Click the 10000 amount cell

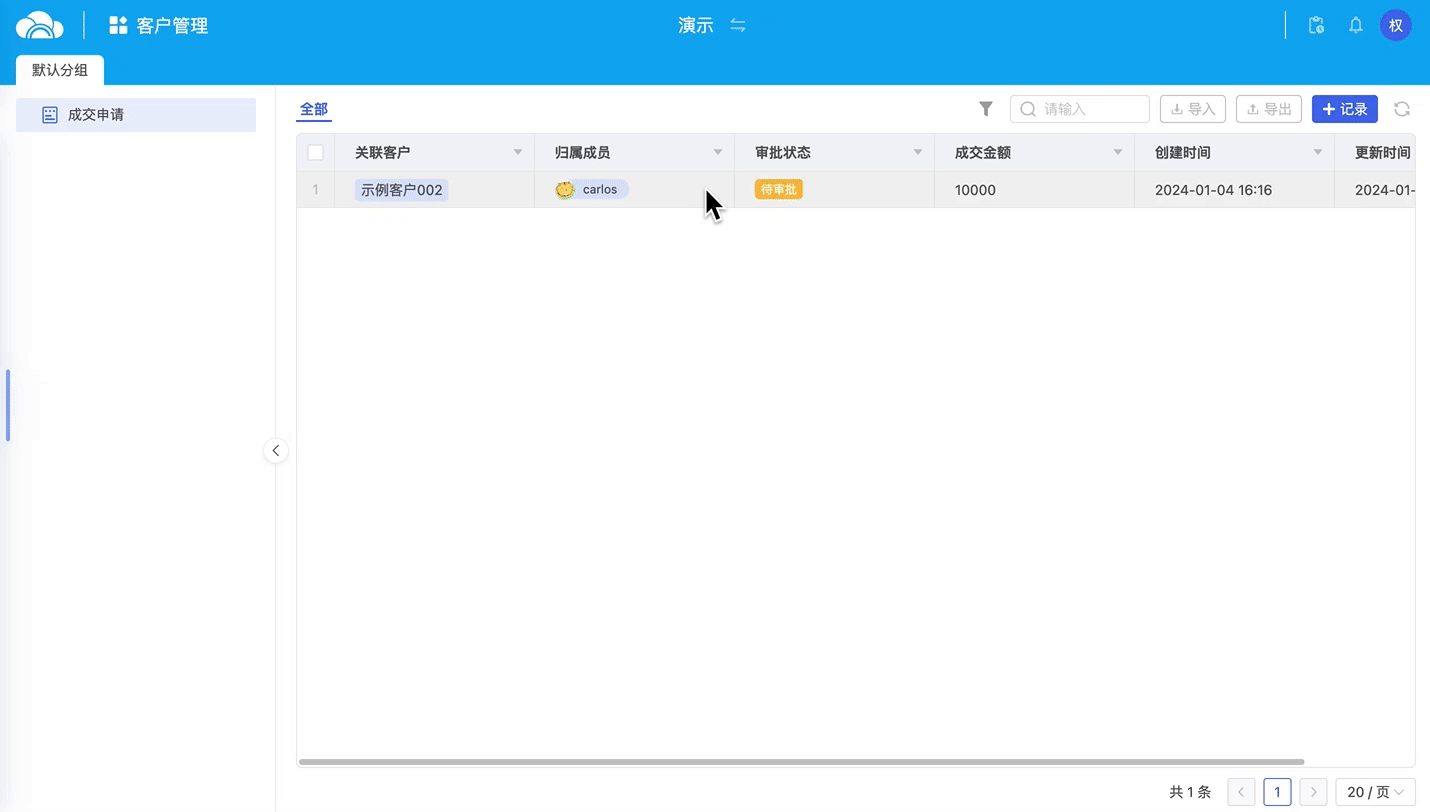pyautogui.click(x=1035, y=190)
